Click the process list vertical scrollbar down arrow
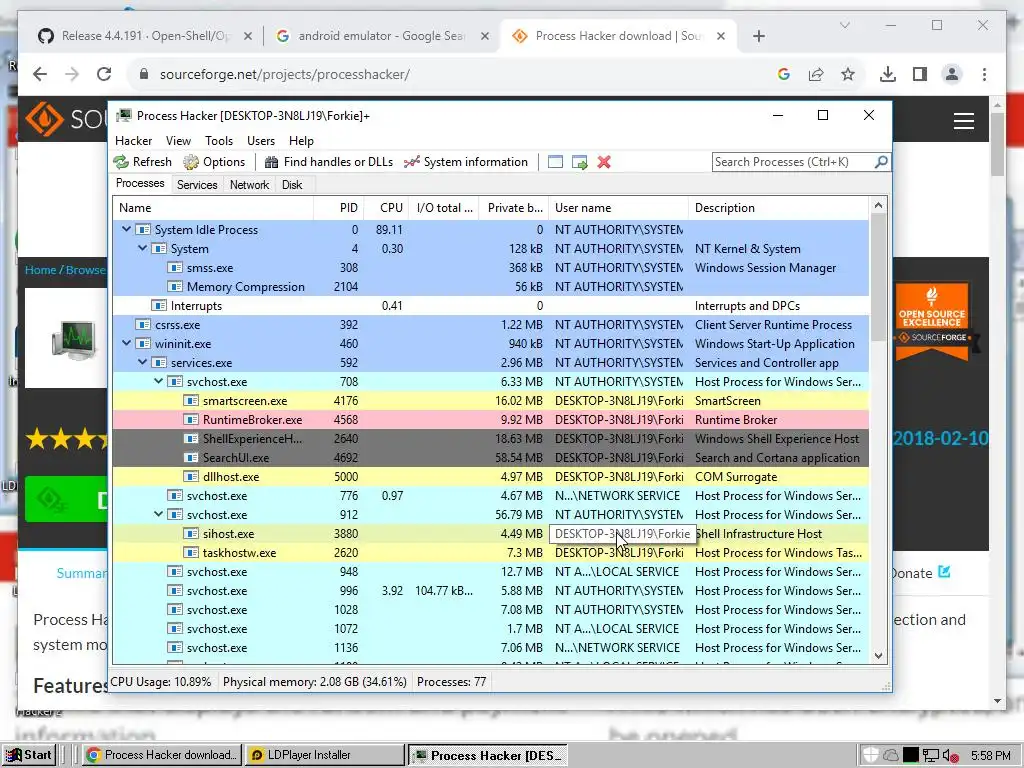Viewport: 1024px width, 768px height. 878,656
